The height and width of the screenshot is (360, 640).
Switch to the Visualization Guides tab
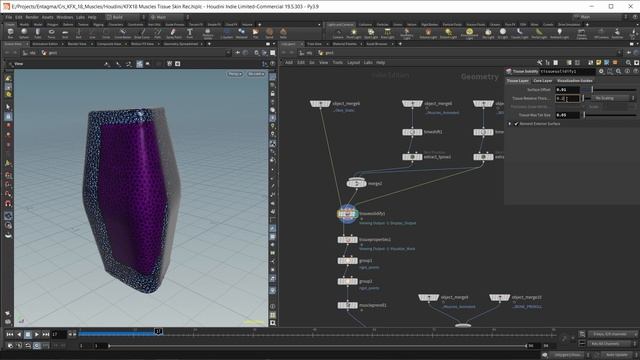tap(574, 81)
